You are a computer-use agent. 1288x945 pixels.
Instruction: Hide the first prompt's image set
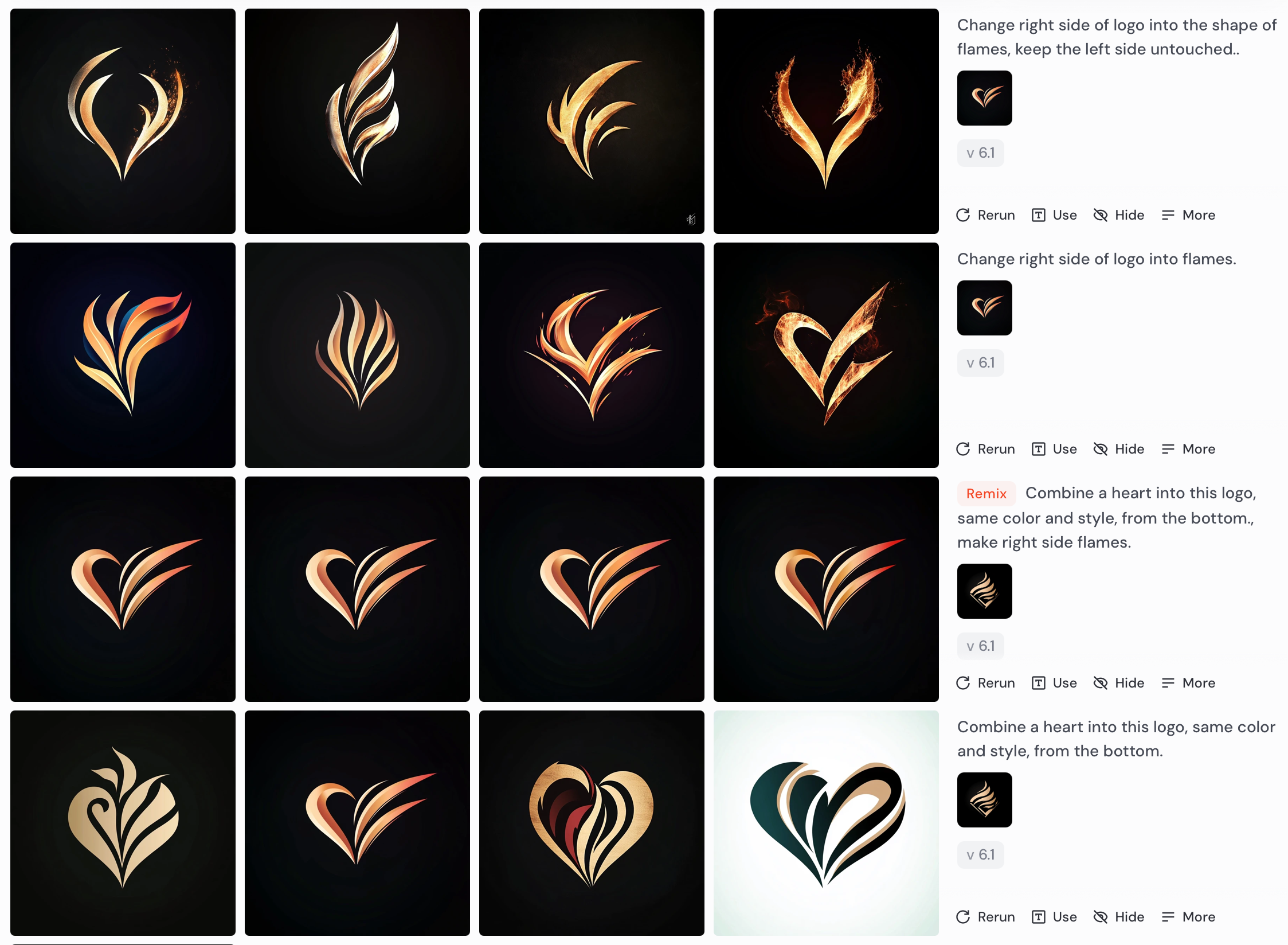[x=1118, y=215]
